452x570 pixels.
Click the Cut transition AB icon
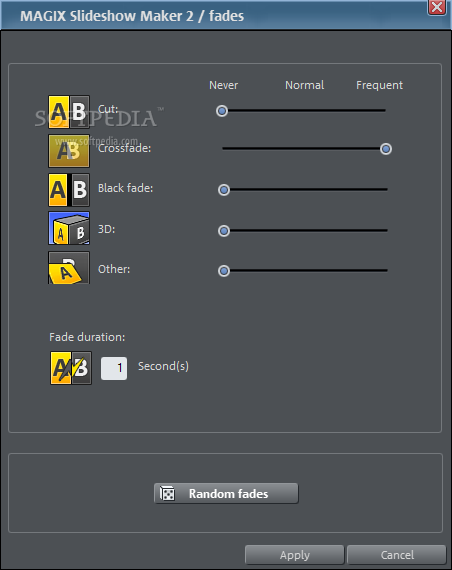(69, 112)
